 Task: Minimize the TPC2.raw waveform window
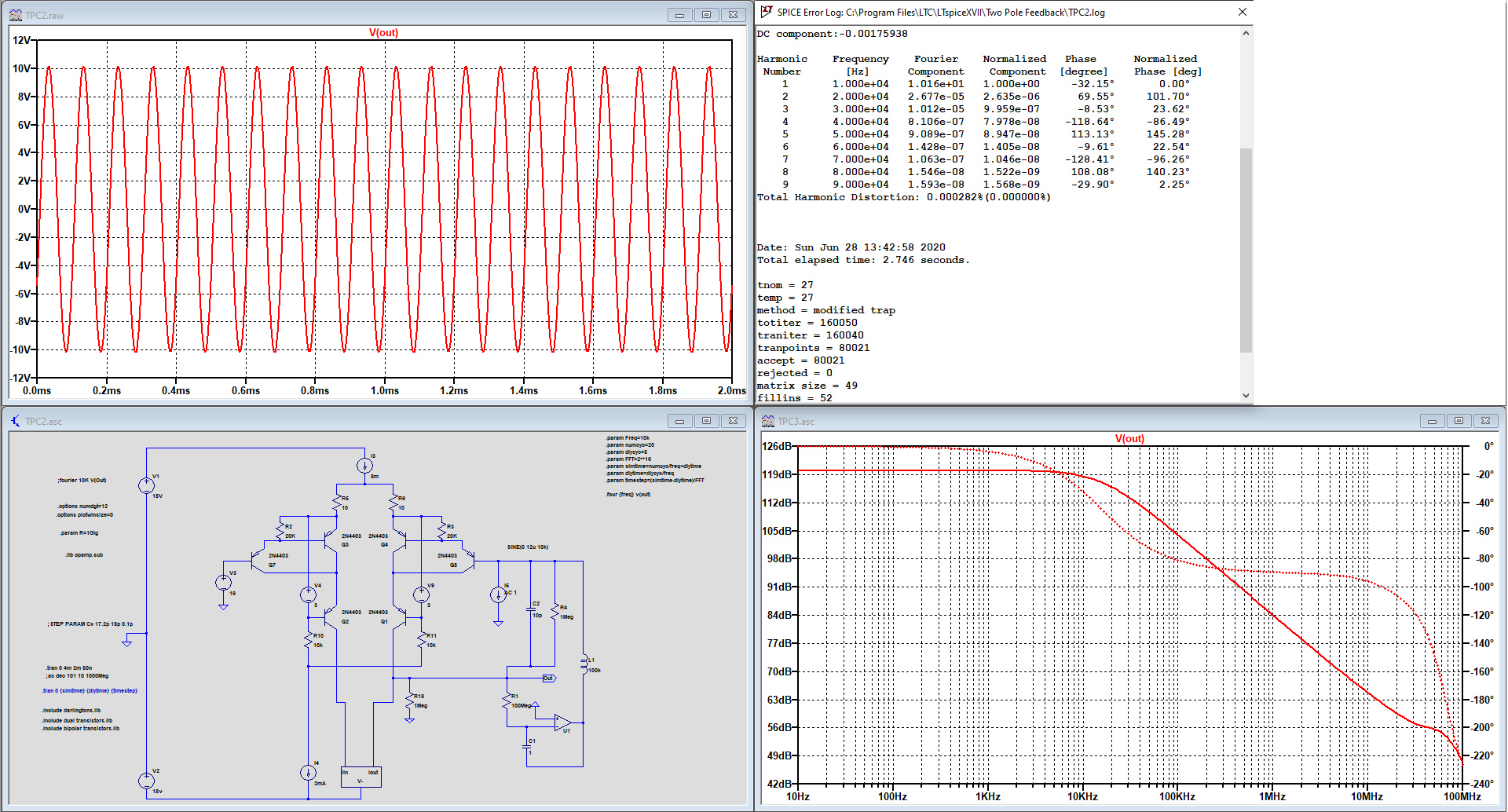[x=679, y=15]
